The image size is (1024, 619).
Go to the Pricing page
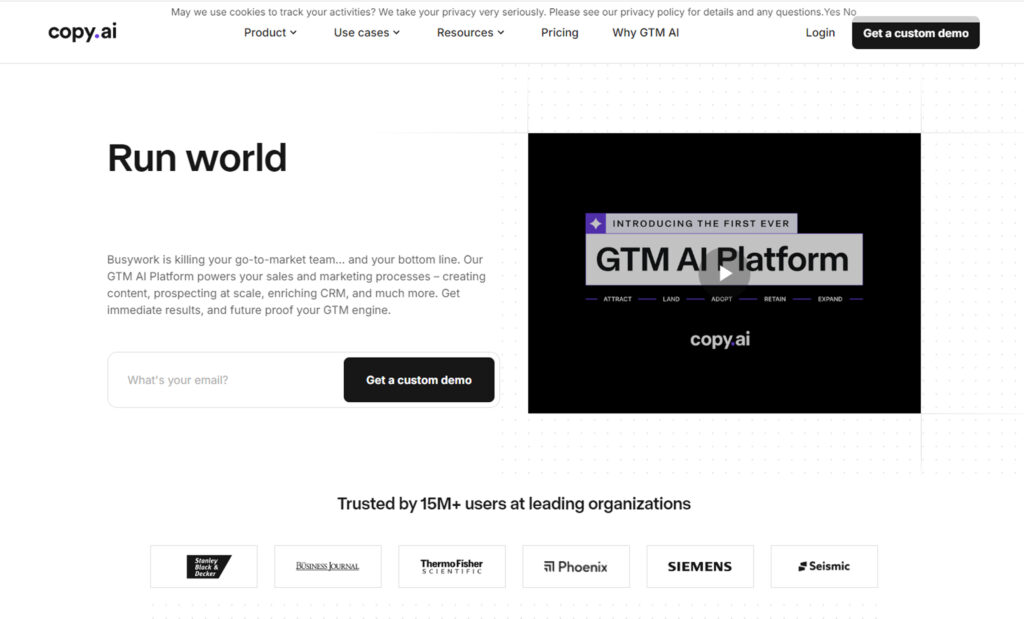[559, 33]
